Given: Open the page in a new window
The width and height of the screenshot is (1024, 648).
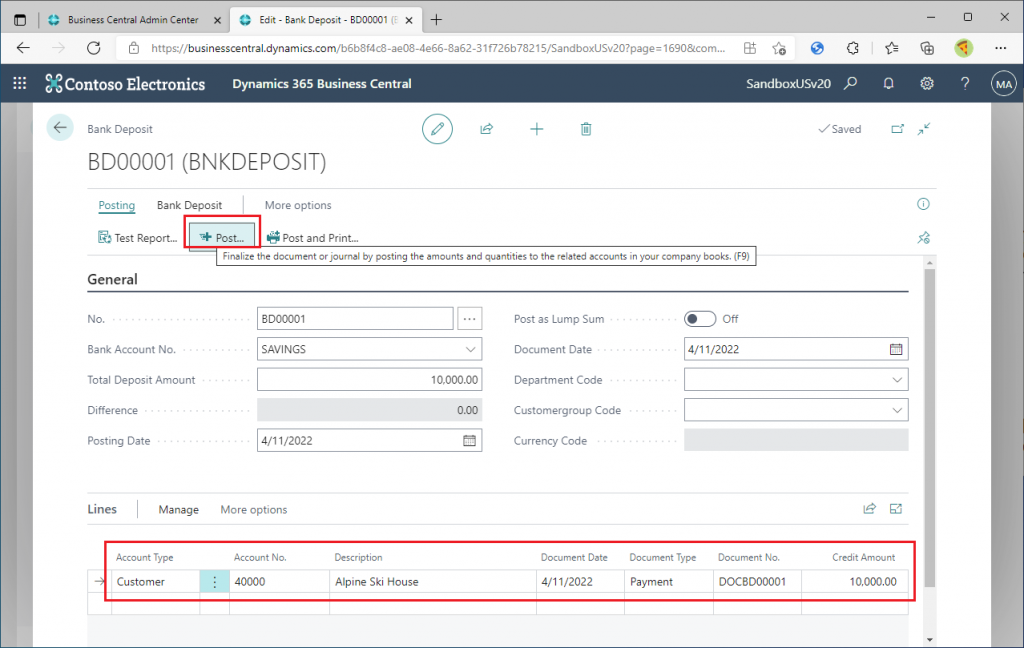Looking at the screenshot, I should pyautogui.click(x=898, y=129).
